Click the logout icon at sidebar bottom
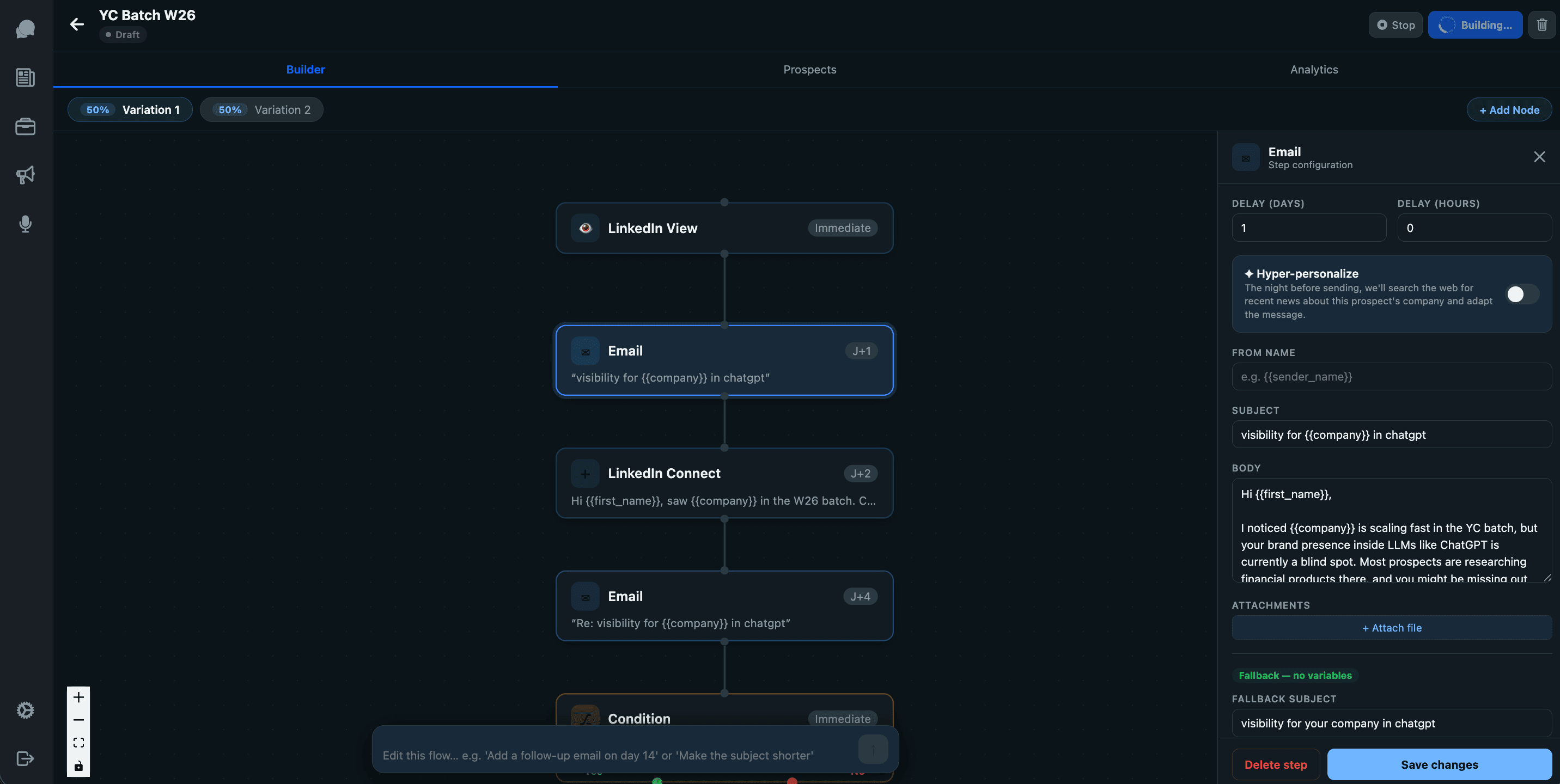Screen dimensions: 1560x784 pyautogui.click(x=25, y=758)
